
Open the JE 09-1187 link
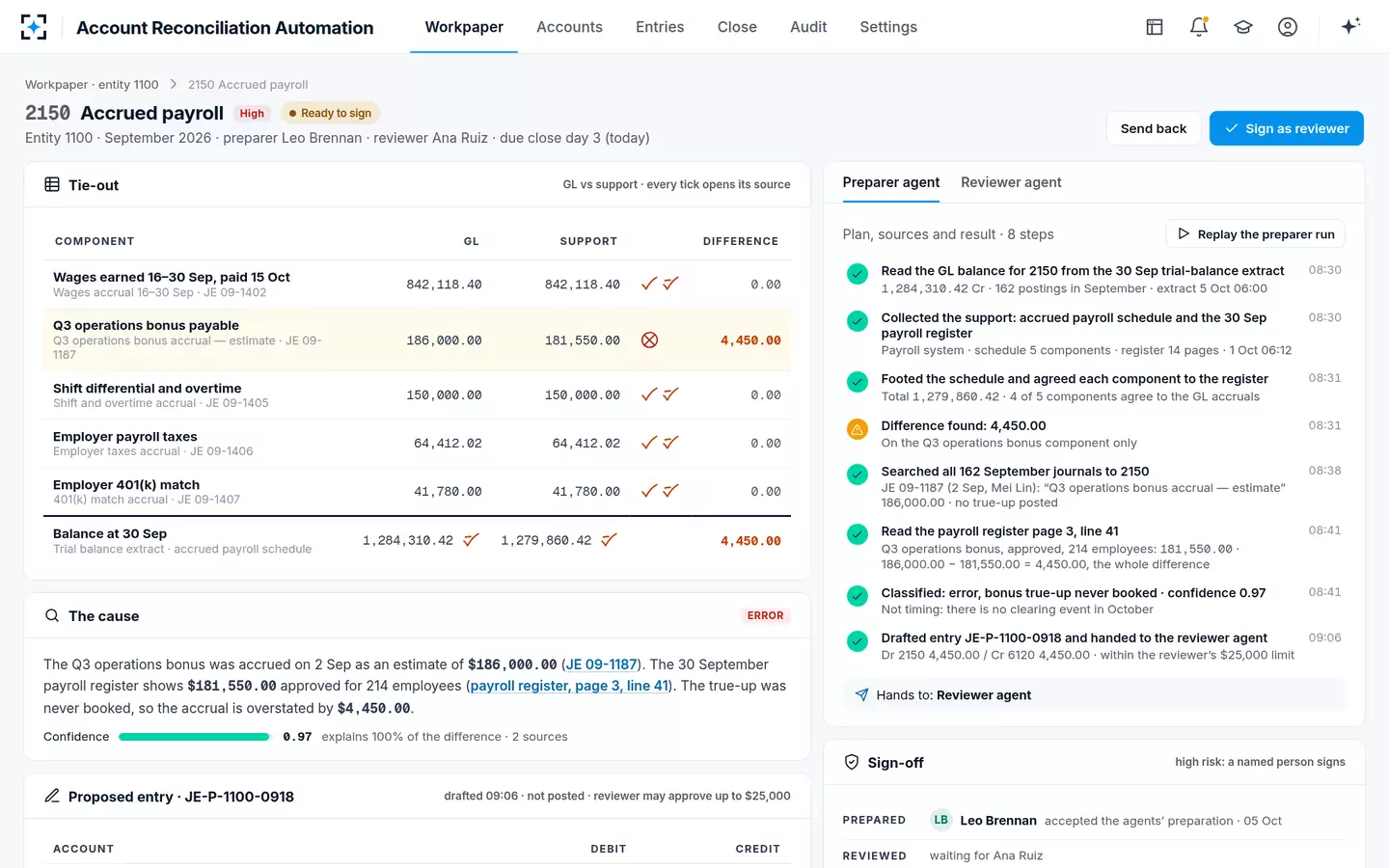601,665
